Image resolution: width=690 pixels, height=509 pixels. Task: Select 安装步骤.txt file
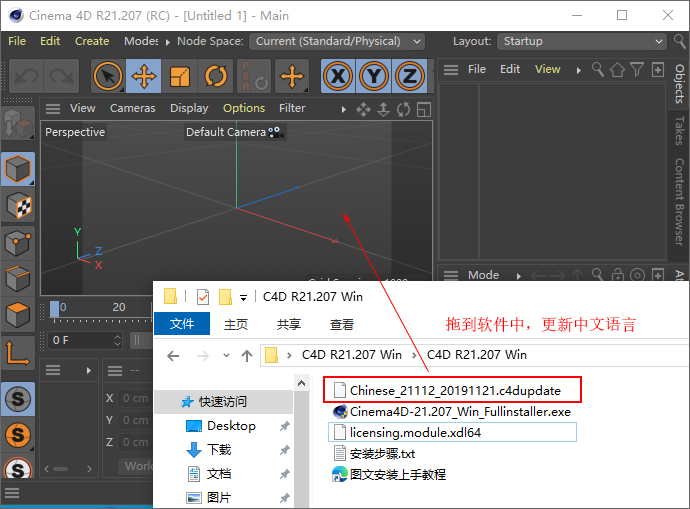click(374, 454)
